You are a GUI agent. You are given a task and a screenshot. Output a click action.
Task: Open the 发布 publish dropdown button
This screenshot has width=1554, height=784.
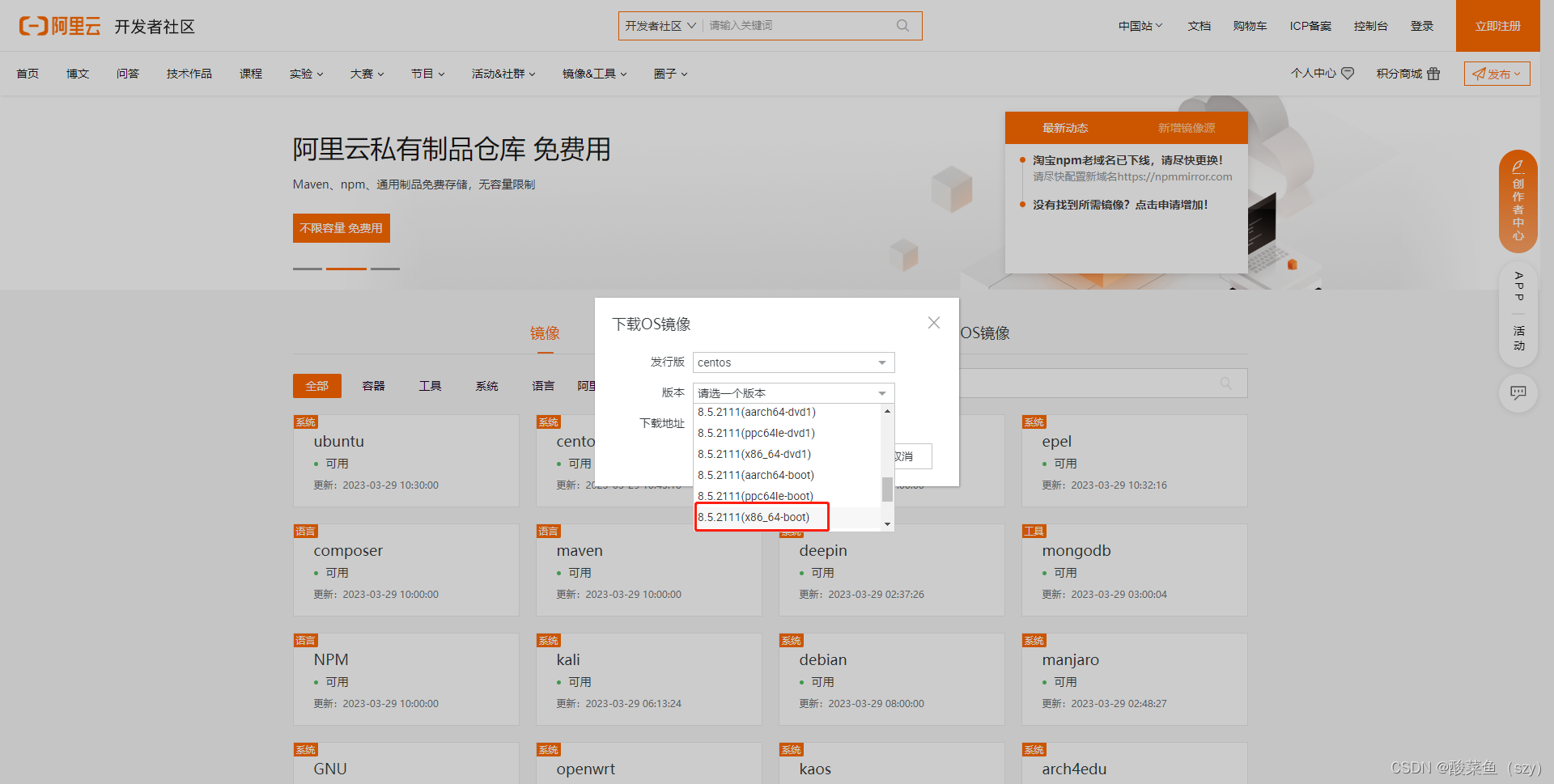[1497, 74]
